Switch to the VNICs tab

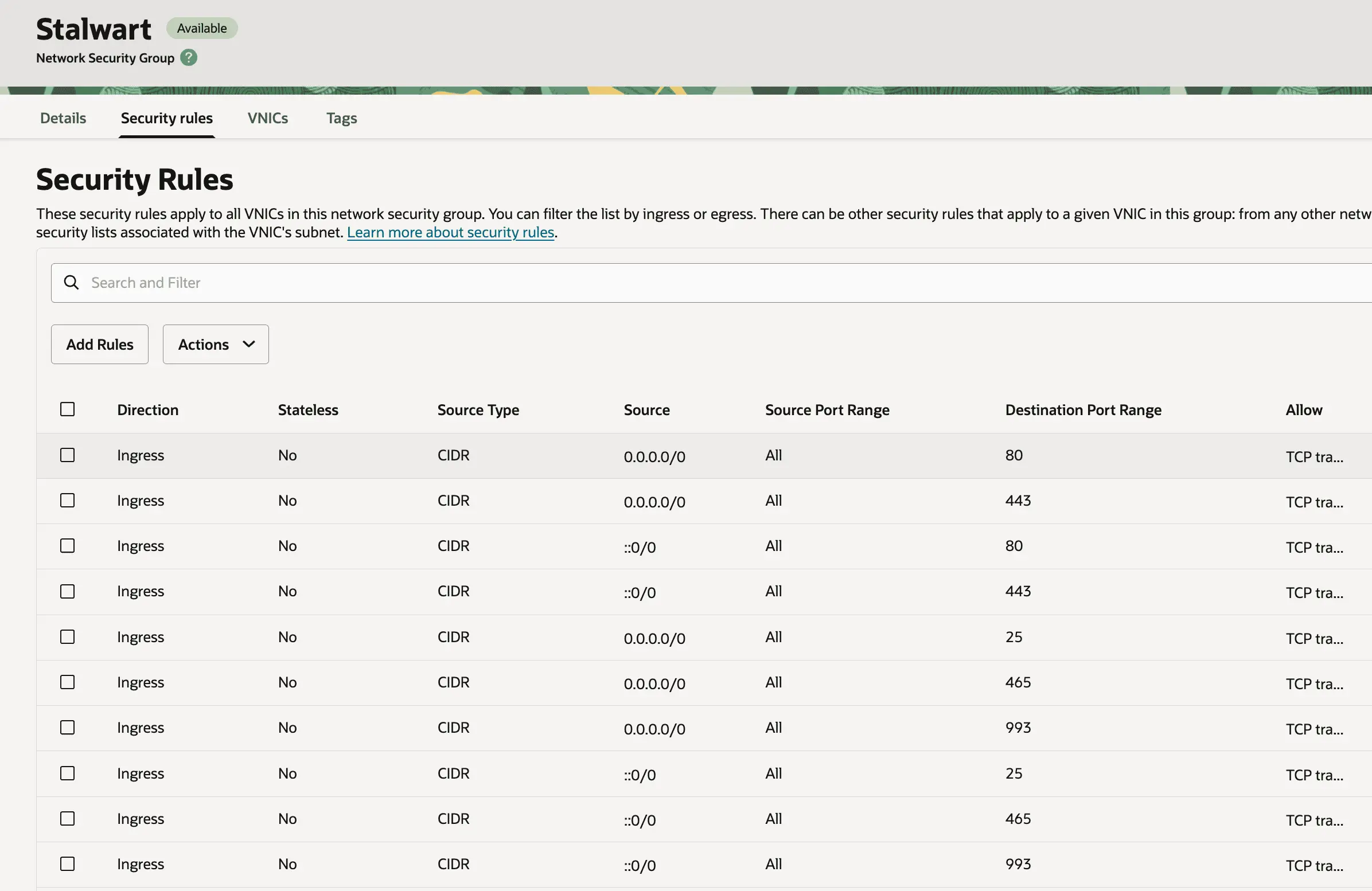pos(267,118)
